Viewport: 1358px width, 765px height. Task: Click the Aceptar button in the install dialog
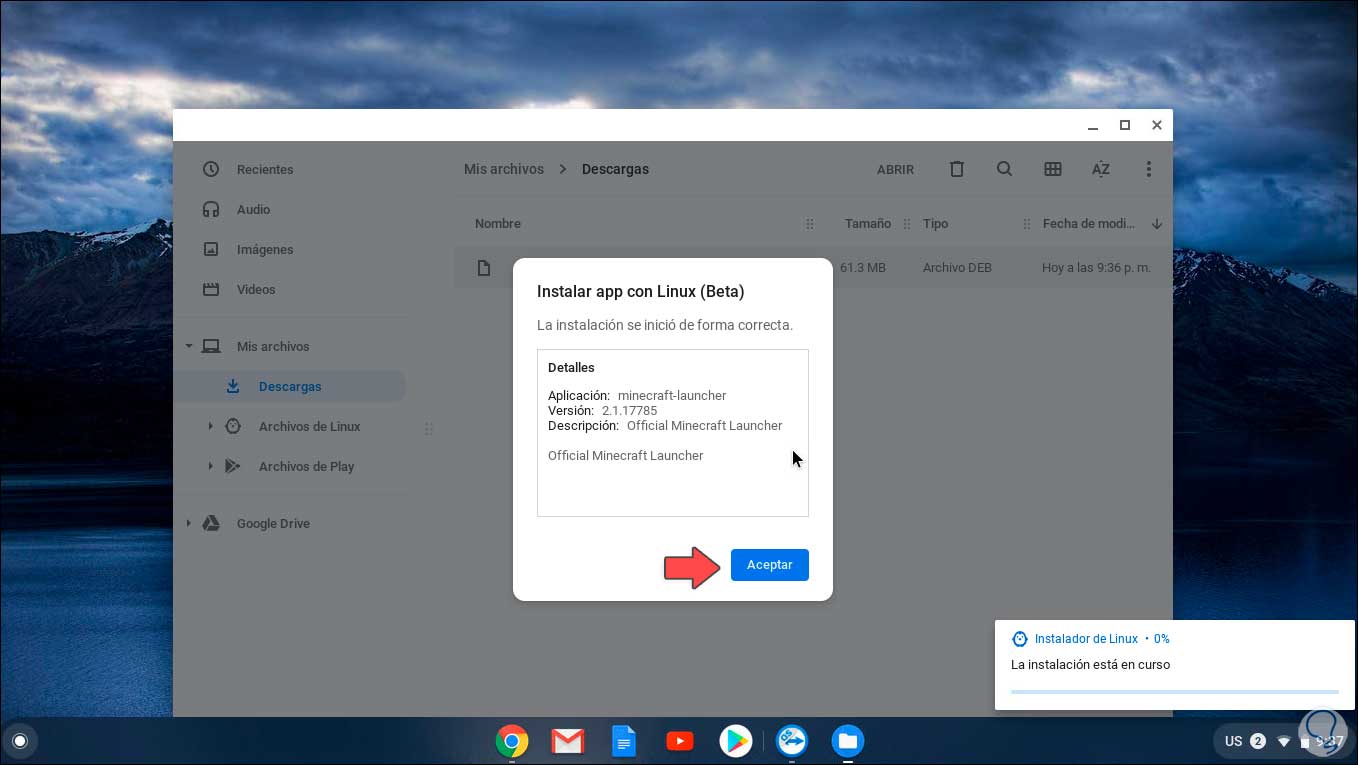(x=769, y=565)
